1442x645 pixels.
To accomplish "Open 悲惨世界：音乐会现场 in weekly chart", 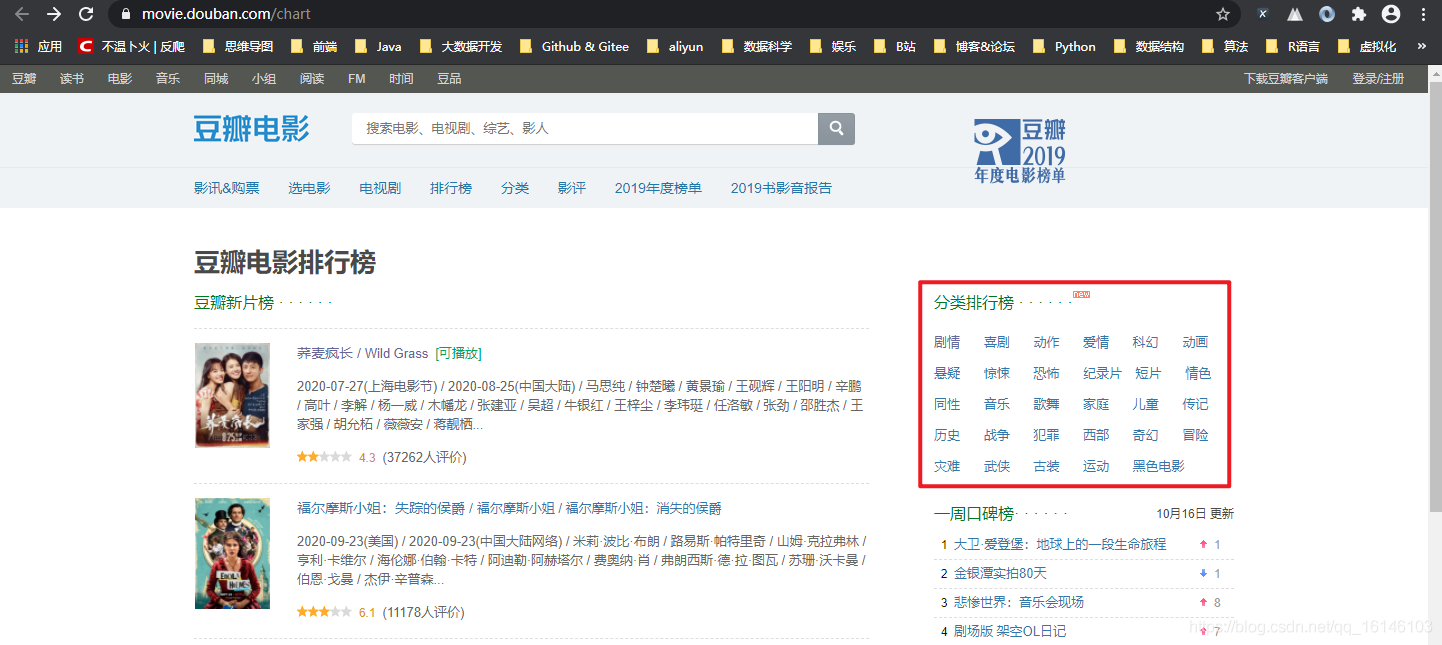I will 1019,602.
